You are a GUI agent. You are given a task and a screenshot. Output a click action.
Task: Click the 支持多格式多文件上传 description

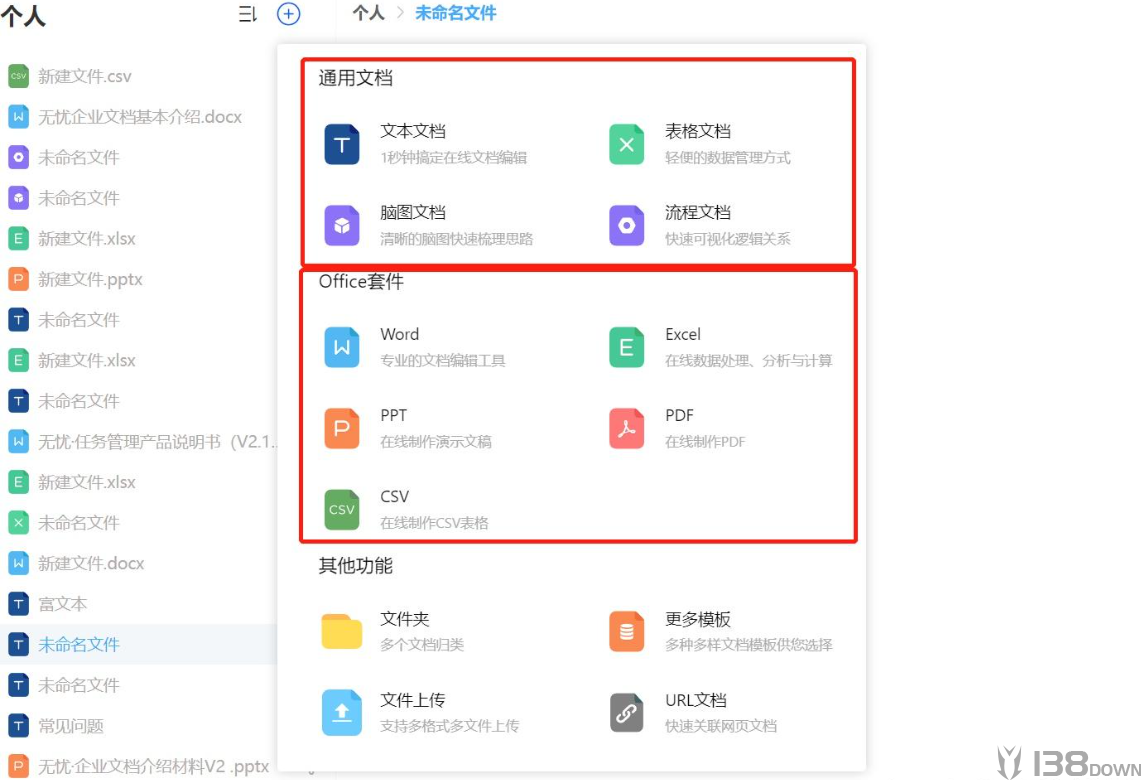click(450, 725)
